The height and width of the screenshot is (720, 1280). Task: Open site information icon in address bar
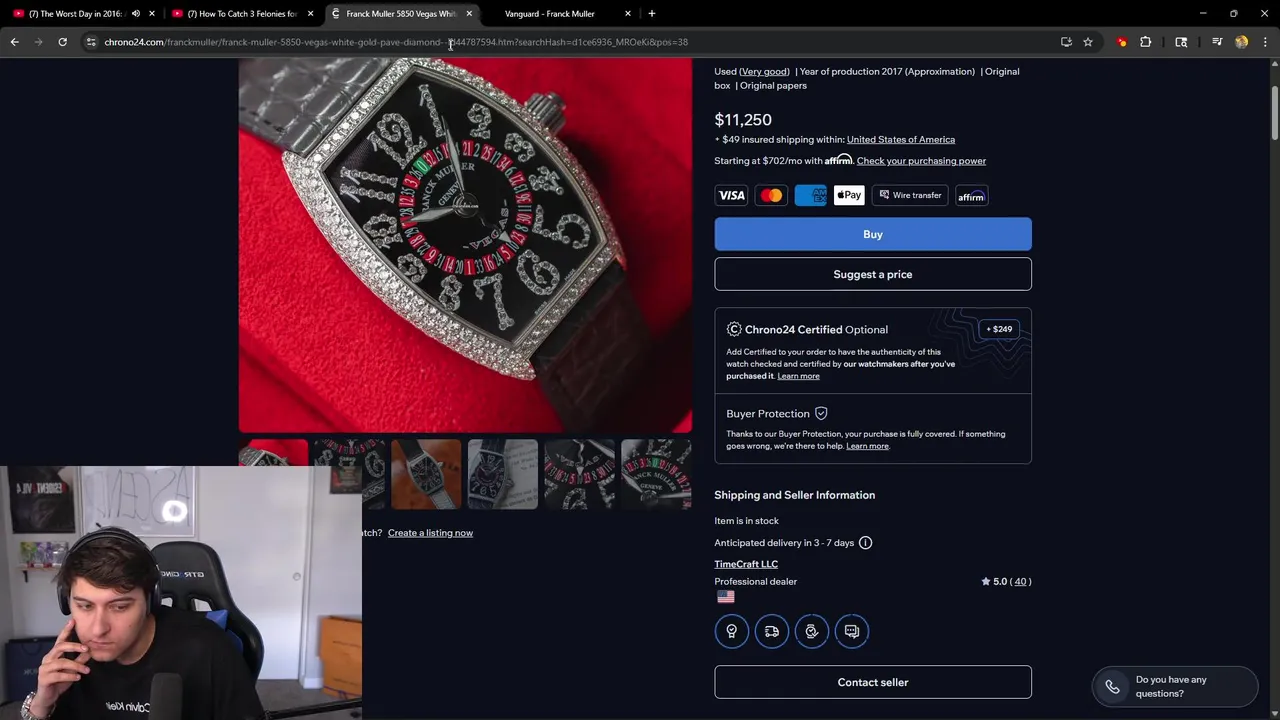(91, 42)
